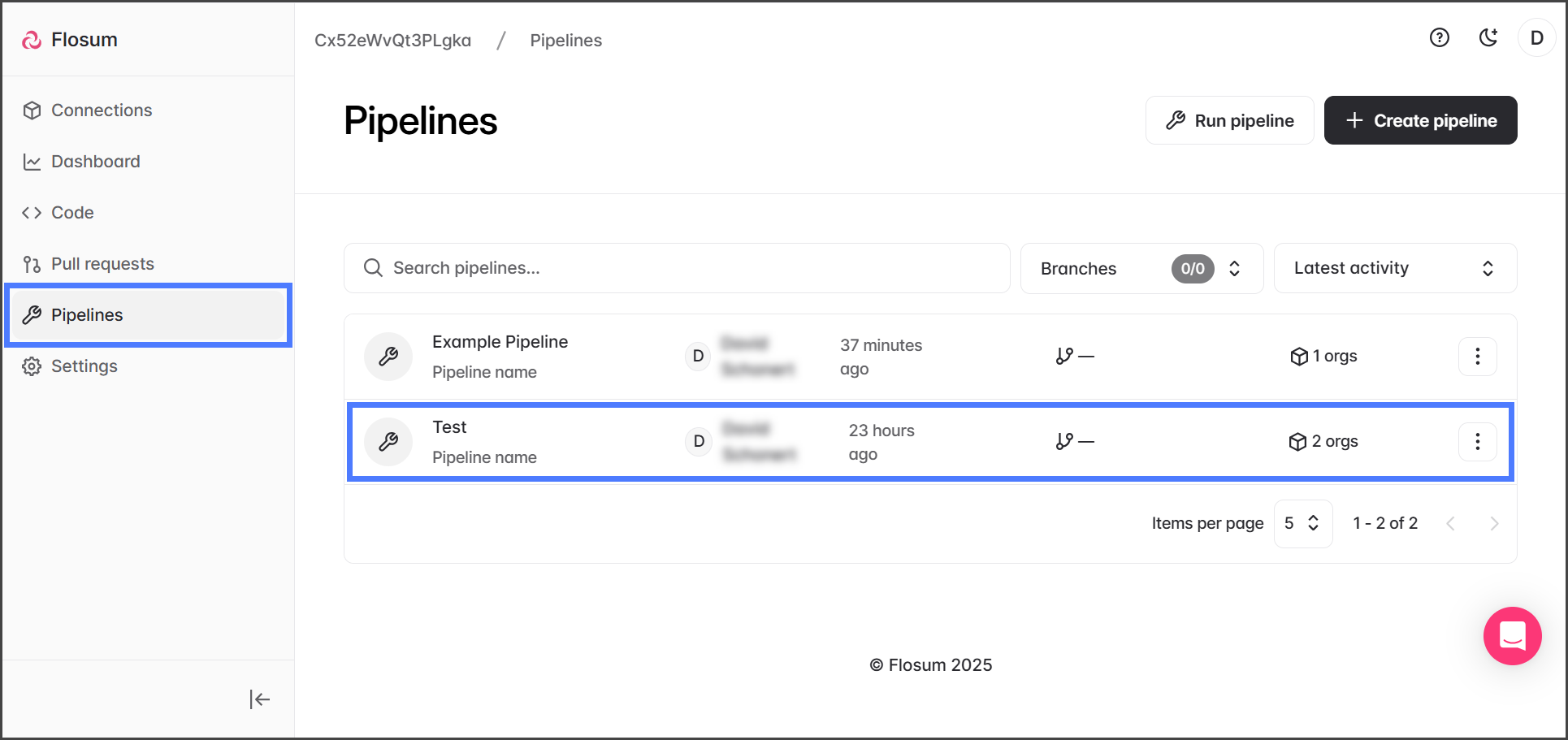Go to Connections in sidebar
Image resolution: width=1568 pixels, height=740 pixels.
click(x=102, y=110)
